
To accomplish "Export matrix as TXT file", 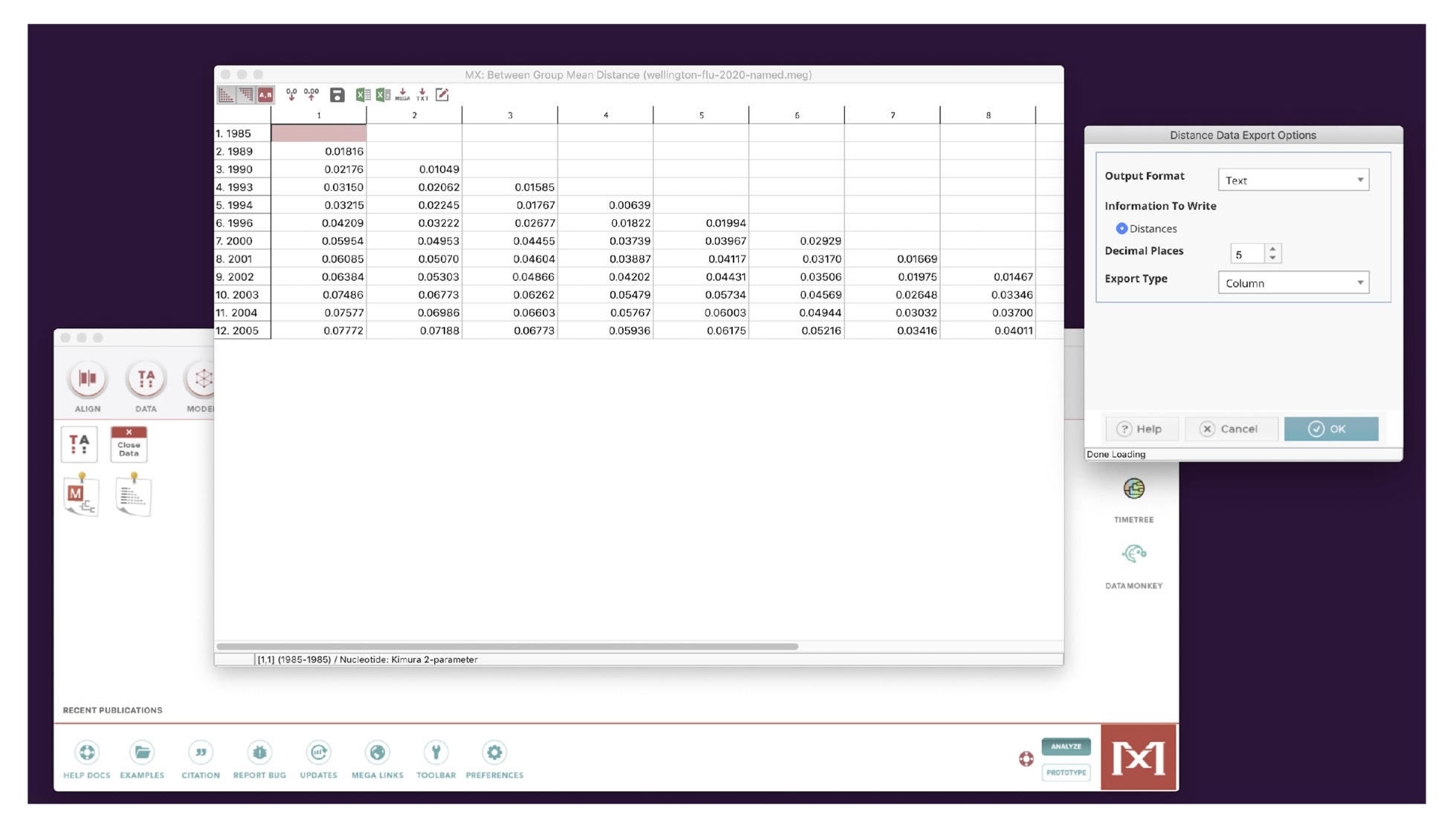I will point(422,94).
